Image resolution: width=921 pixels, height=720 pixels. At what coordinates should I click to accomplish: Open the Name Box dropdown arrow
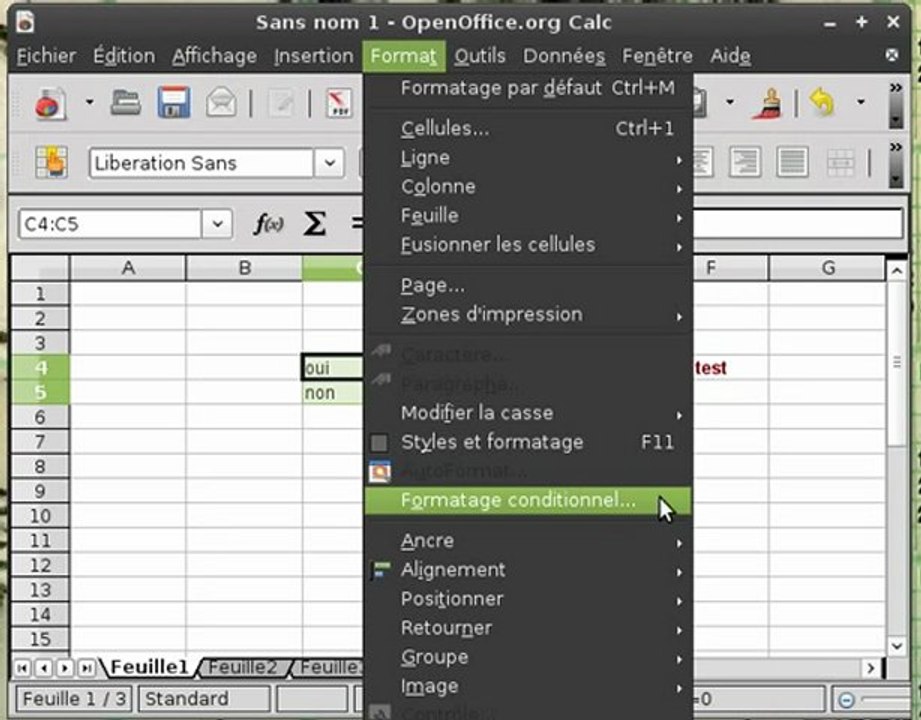[217, 224]
